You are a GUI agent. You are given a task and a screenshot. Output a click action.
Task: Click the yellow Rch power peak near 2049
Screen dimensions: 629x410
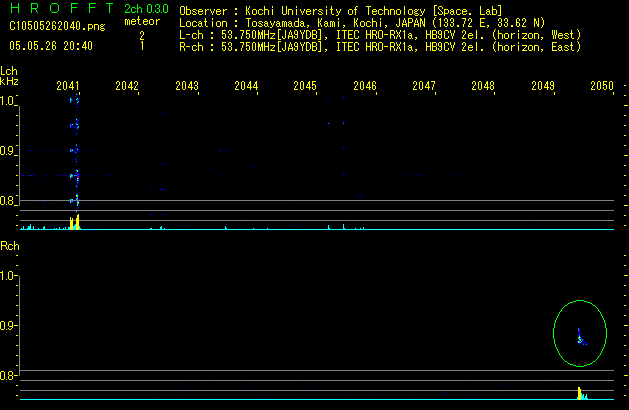(x=579, y=393)
